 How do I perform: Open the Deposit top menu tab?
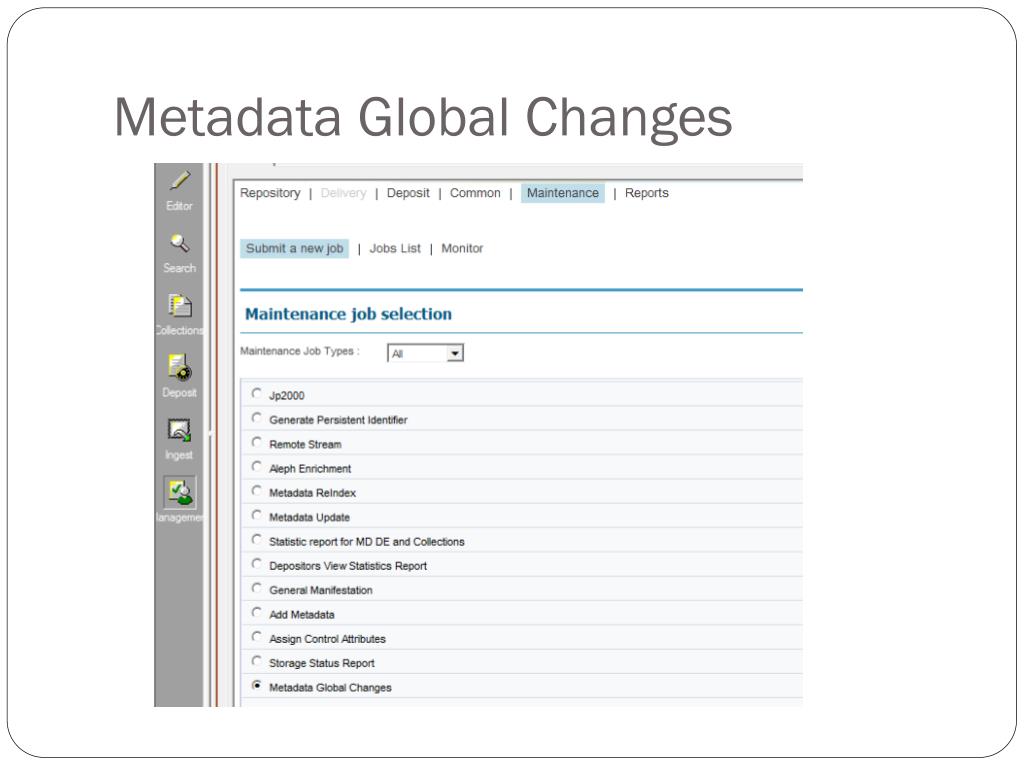pyautogui.click(x=408, y=193)
